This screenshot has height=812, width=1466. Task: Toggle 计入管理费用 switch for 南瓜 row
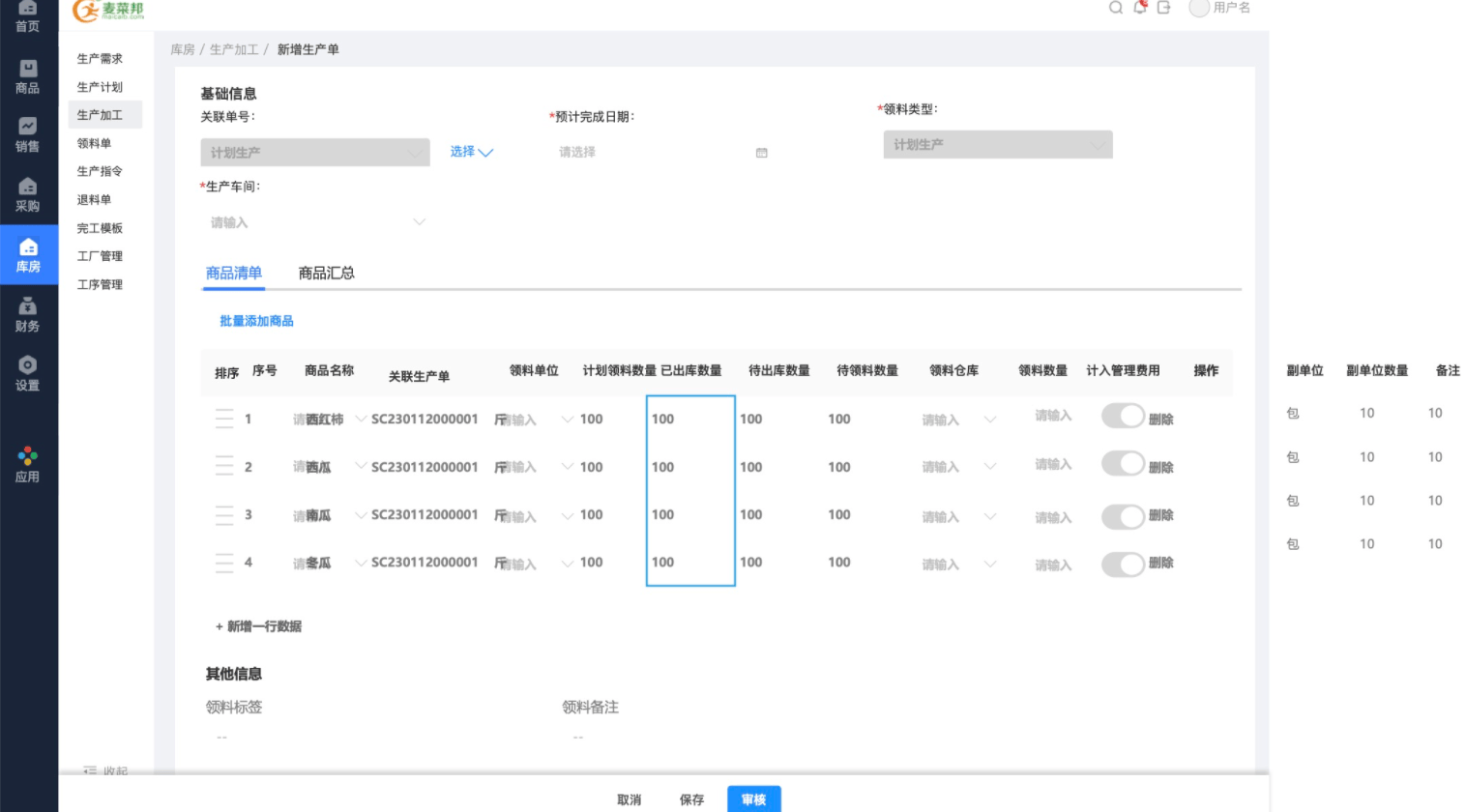tap(1124, 516)
